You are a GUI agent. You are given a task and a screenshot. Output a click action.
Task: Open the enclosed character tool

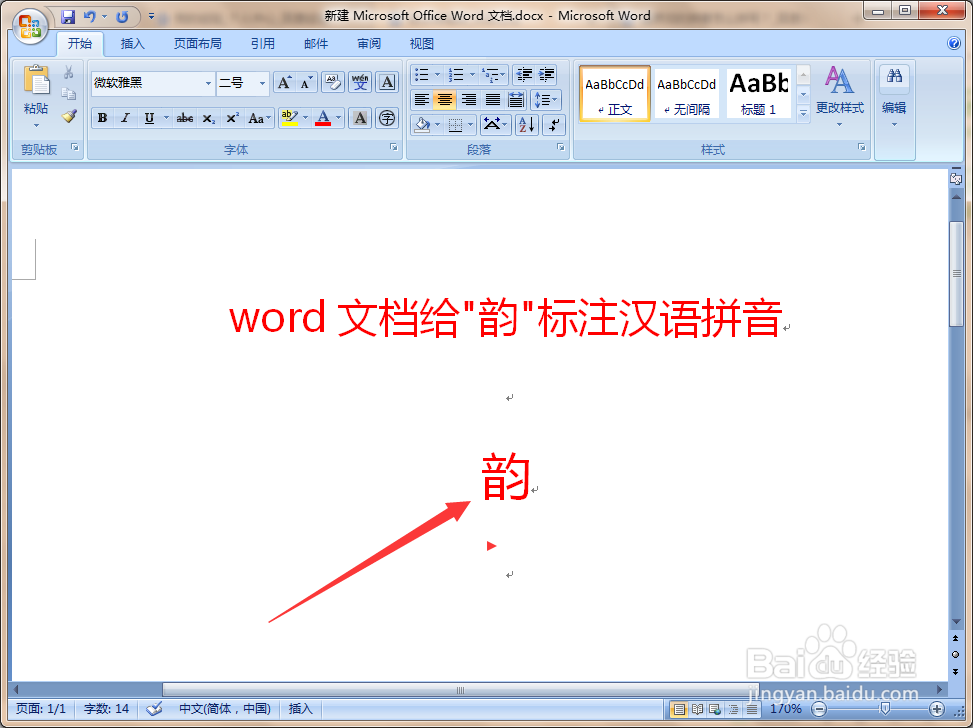pyautogui.click(x=387, y=118)
